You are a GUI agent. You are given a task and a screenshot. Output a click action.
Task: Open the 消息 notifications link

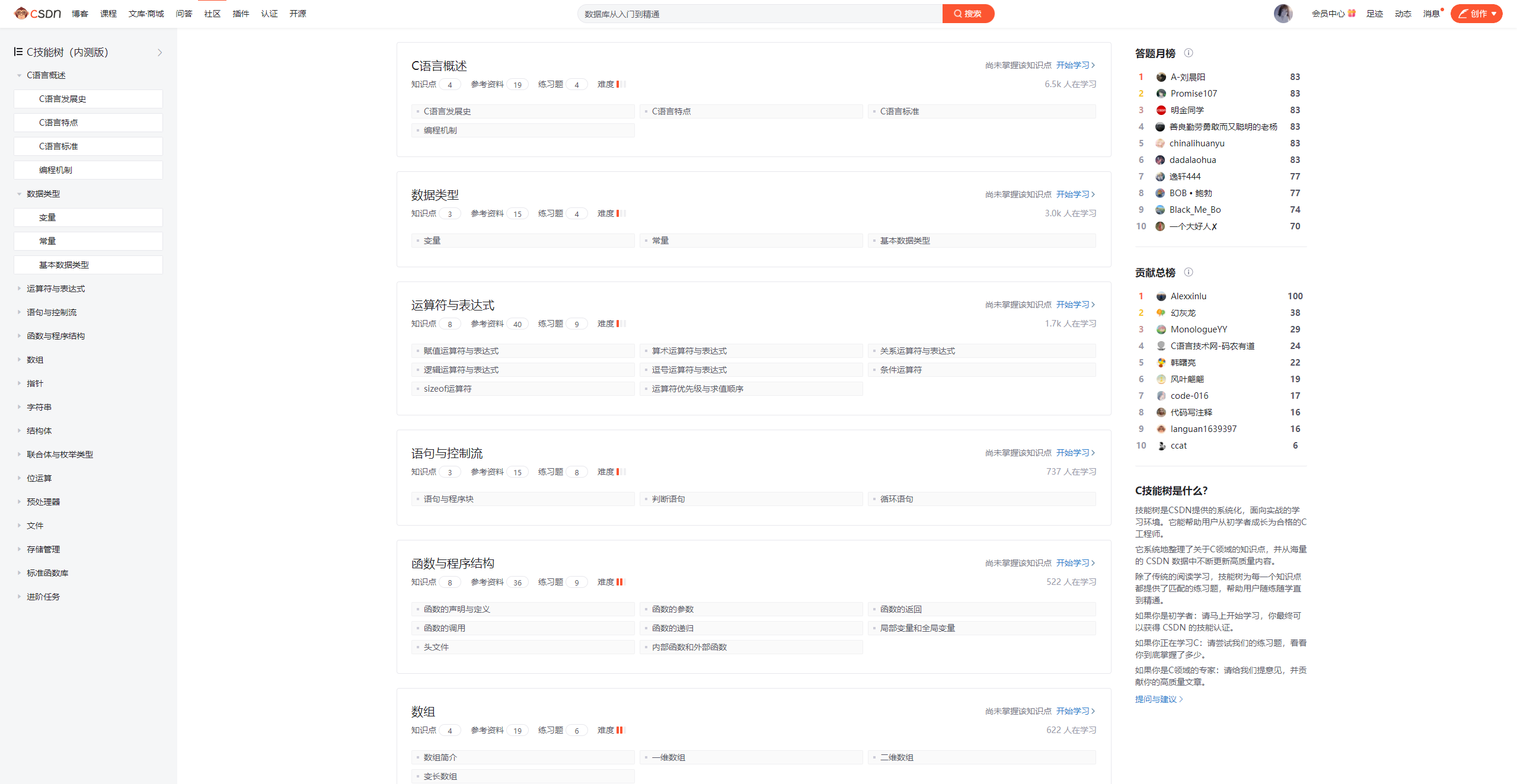click(1431, 13)
